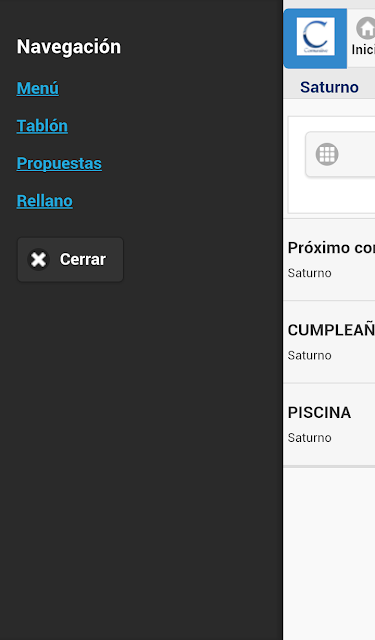375x640 pixels.
Task: Click Saturno subtitle under Próximo entry
Action: tap(309, 273)
